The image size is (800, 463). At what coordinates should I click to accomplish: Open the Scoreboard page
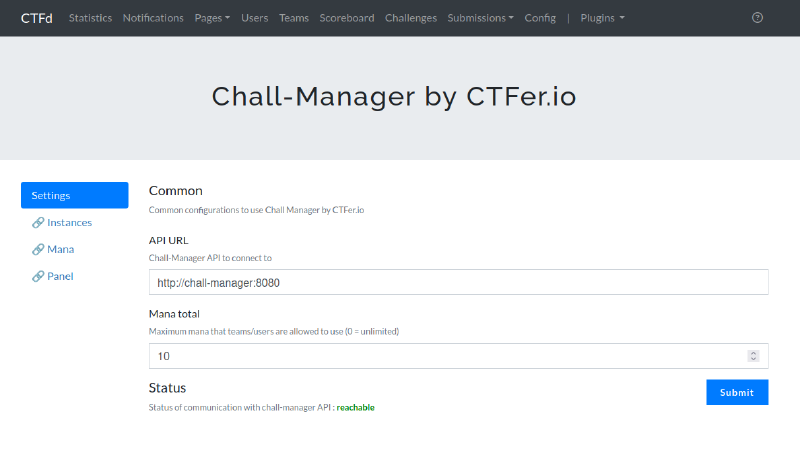(347, 18)
